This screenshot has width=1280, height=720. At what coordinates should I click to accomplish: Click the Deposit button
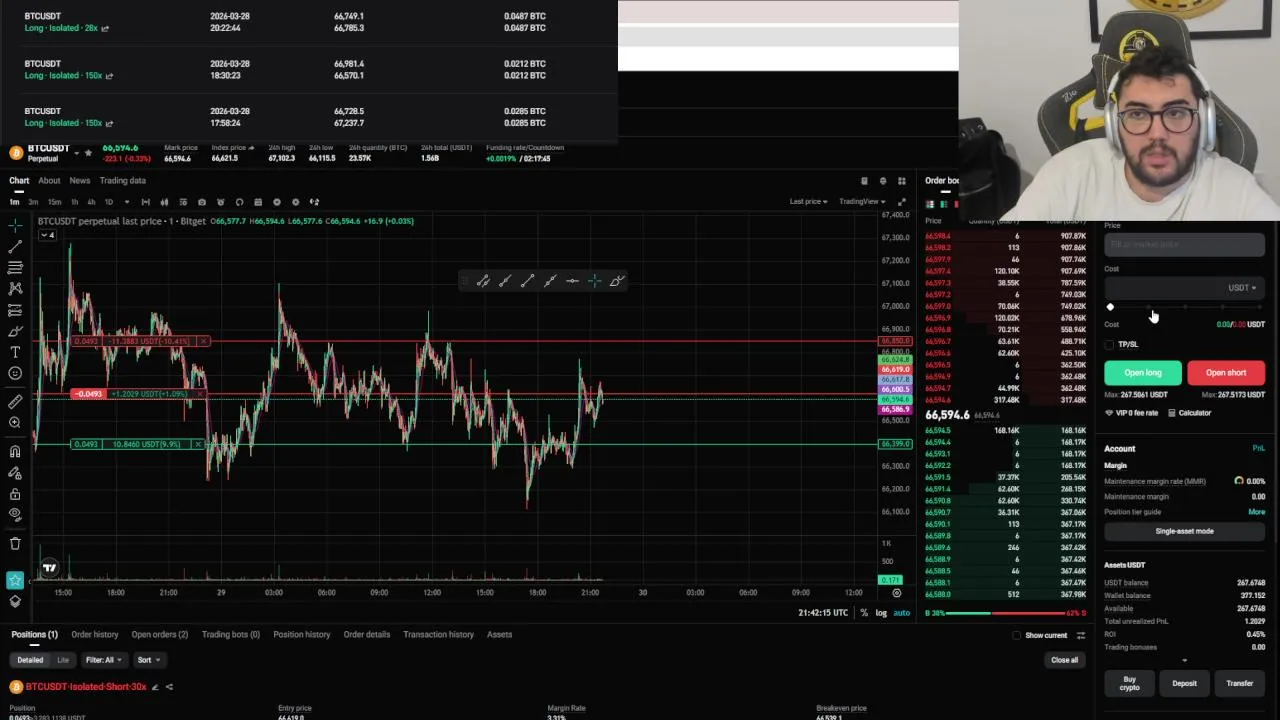(1185, 684)
